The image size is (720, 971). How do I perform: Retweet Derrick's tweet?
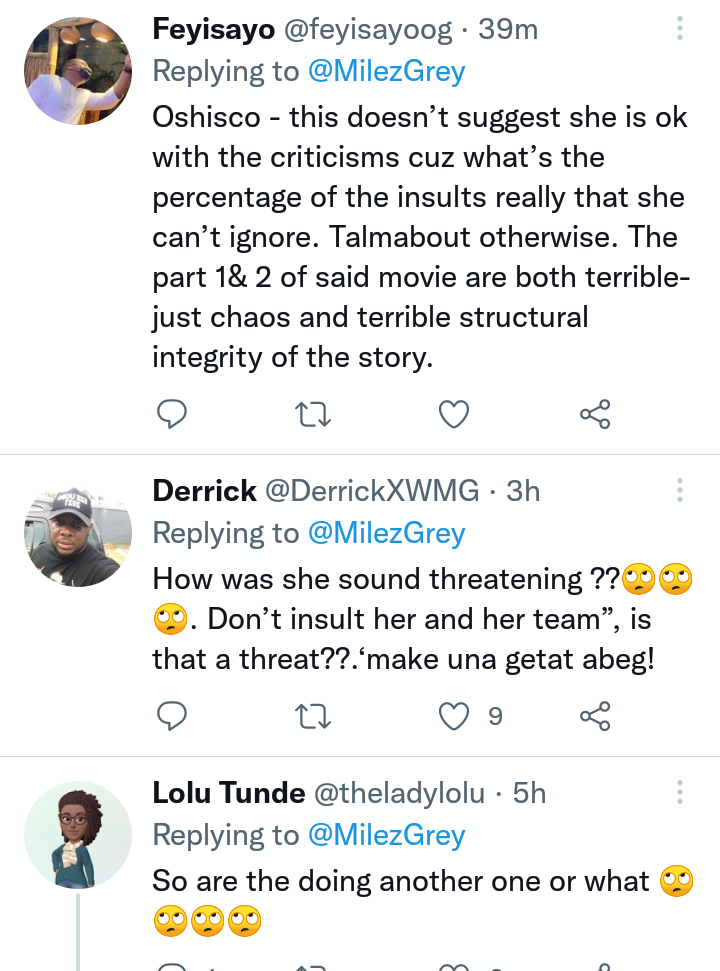click(313, 716)
